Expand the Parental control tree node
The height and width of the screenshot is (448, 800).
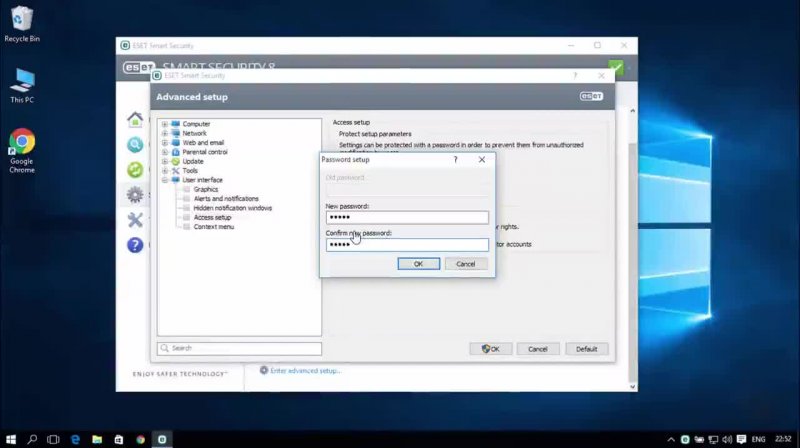tap(165, 152)
